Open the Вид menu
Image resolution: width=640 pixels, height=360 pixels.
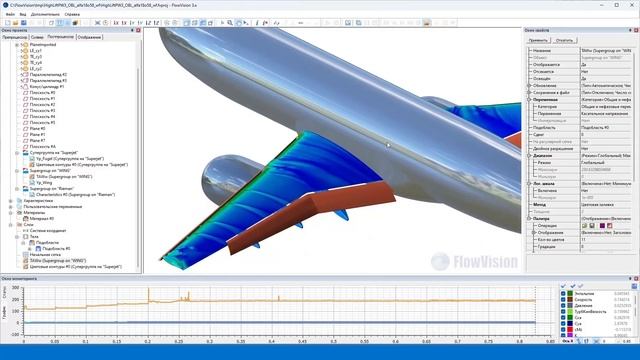tap(23, 14)
